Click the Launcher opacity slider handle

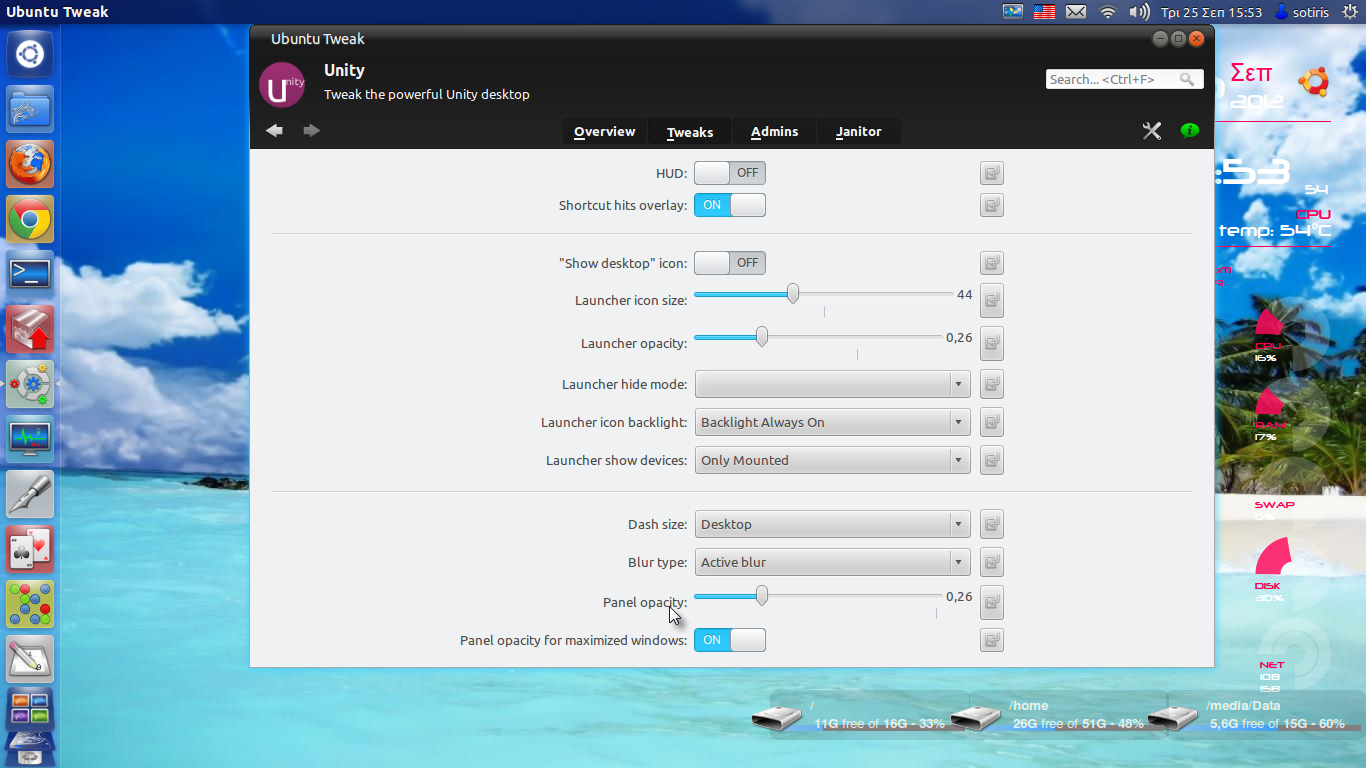[x=762, y=337]
